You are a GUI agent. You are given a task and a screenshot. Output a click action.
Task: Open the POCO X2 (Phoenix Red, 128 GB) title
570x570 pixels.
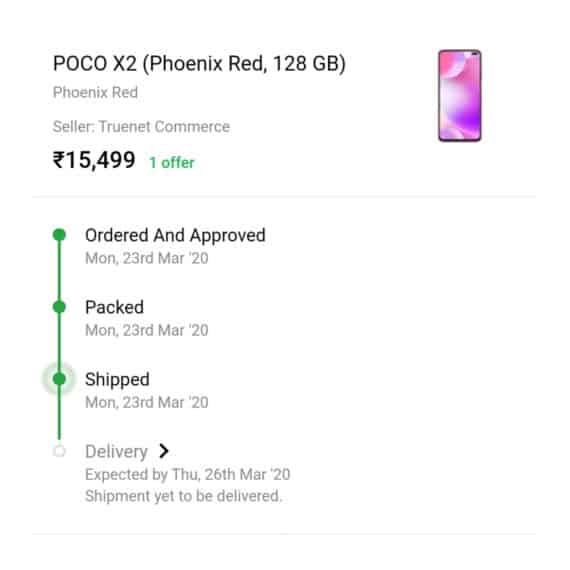tap(199, 64)
